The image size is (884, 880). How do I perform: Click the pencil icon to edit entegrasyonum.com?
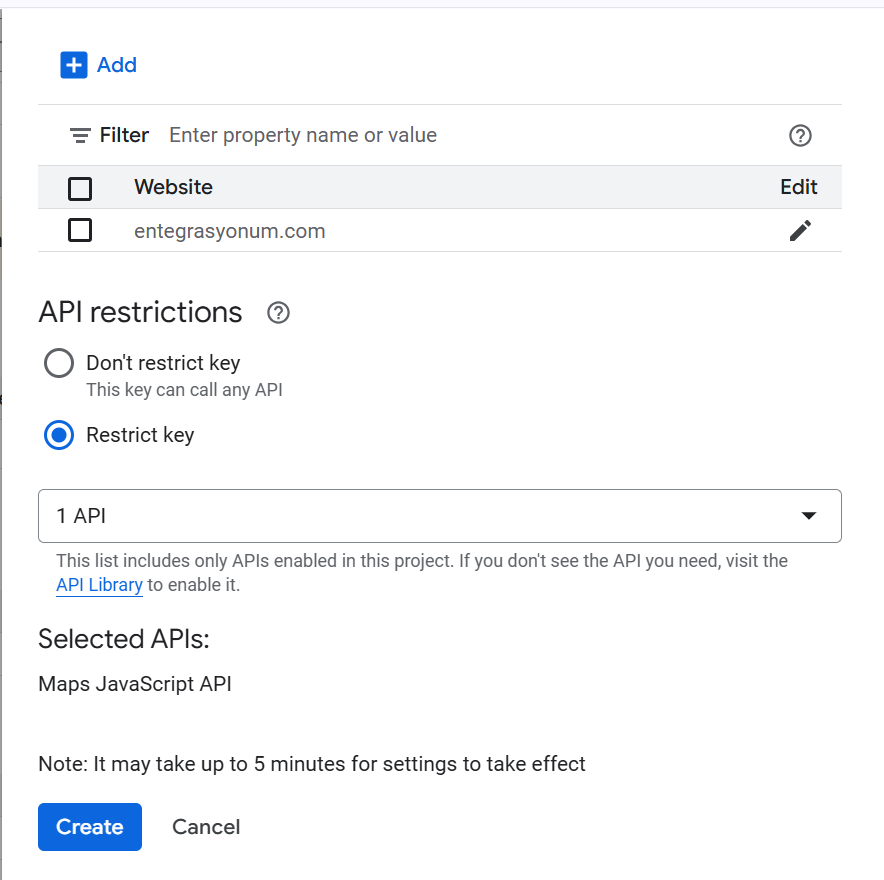[800, 231]
